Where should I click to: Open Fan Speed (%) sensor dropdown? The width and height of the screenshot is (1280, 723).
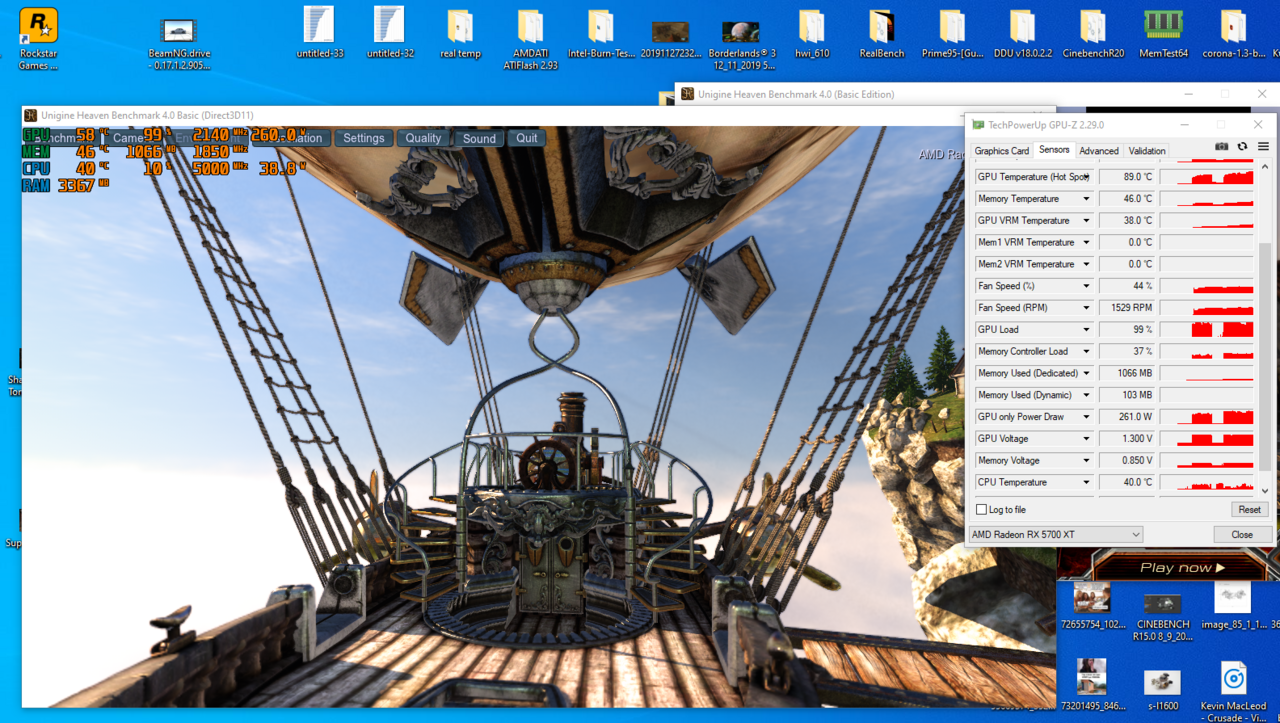pos(1086,286)
